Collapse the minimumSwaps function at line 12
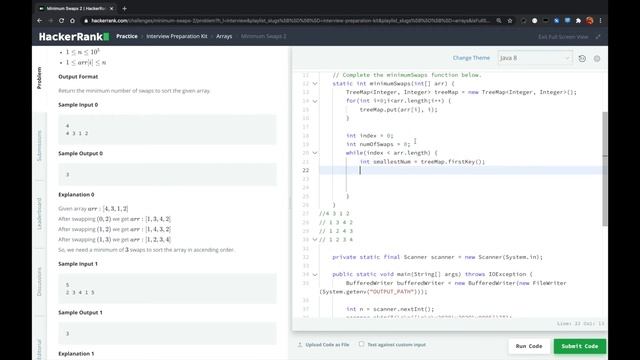This screenshot has width=640, height=360. coord(315,84)
